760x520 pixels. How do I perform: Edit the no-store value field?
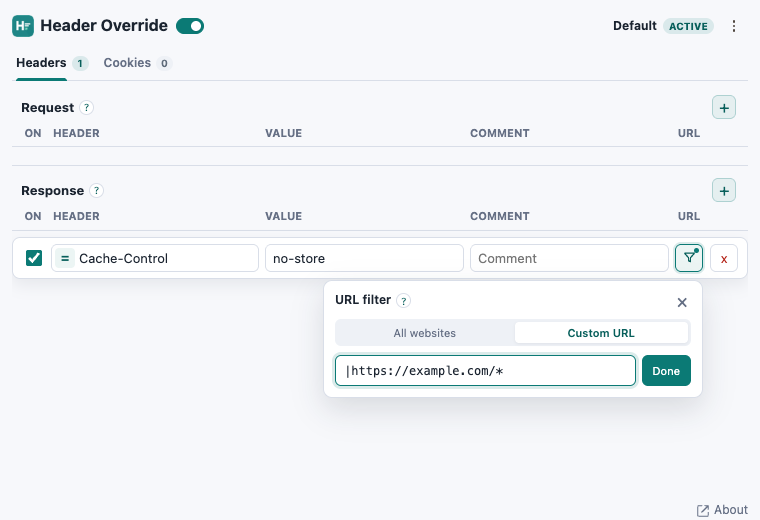pyautogui.click(x=364, y=258)
